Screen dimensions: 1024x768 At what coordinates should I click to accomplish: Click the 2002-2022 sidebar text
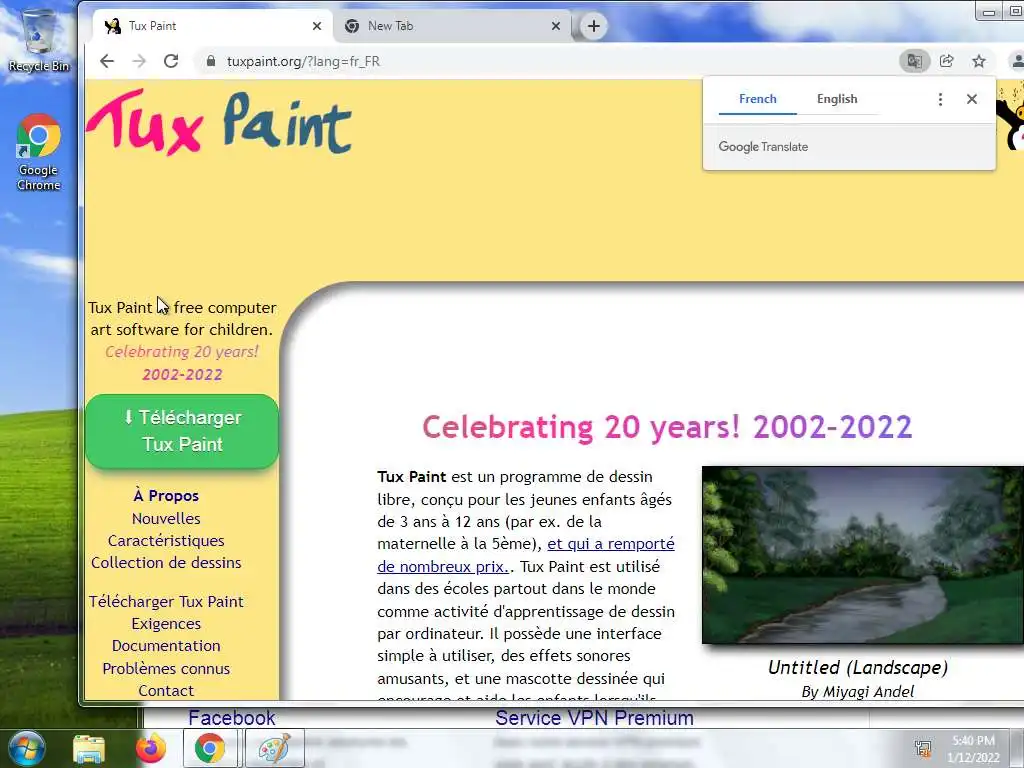click(182, 374)
